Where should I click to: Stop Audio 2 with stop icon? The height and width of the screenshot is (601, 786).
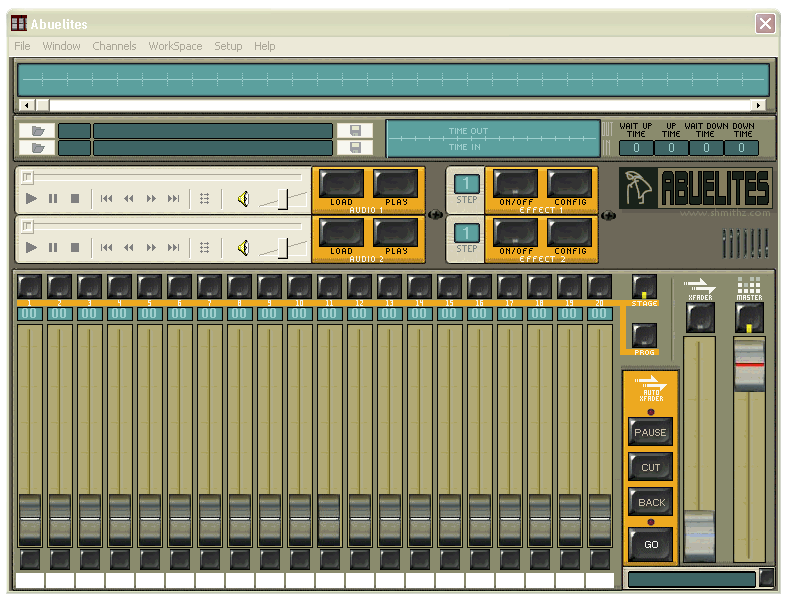pos(75,248)
